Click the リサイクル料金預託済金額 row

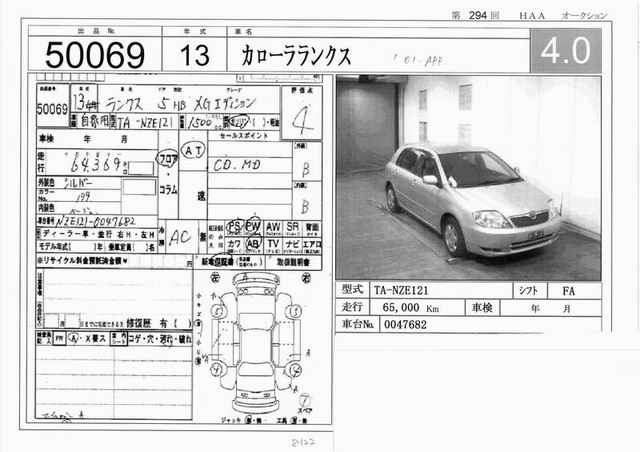pos(114,261)
